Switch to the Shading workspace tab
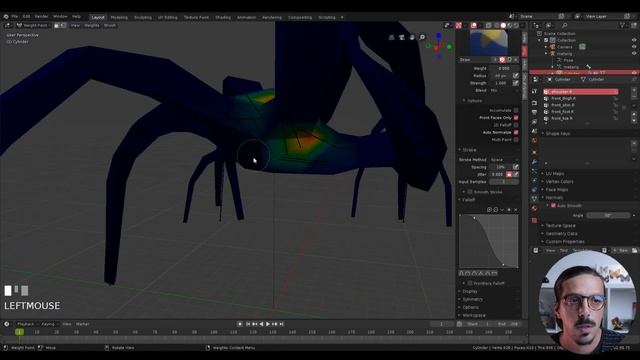Image resolution: width=640 pixels, height=360 pixels. pyautogui.click(x=223, y=17)
